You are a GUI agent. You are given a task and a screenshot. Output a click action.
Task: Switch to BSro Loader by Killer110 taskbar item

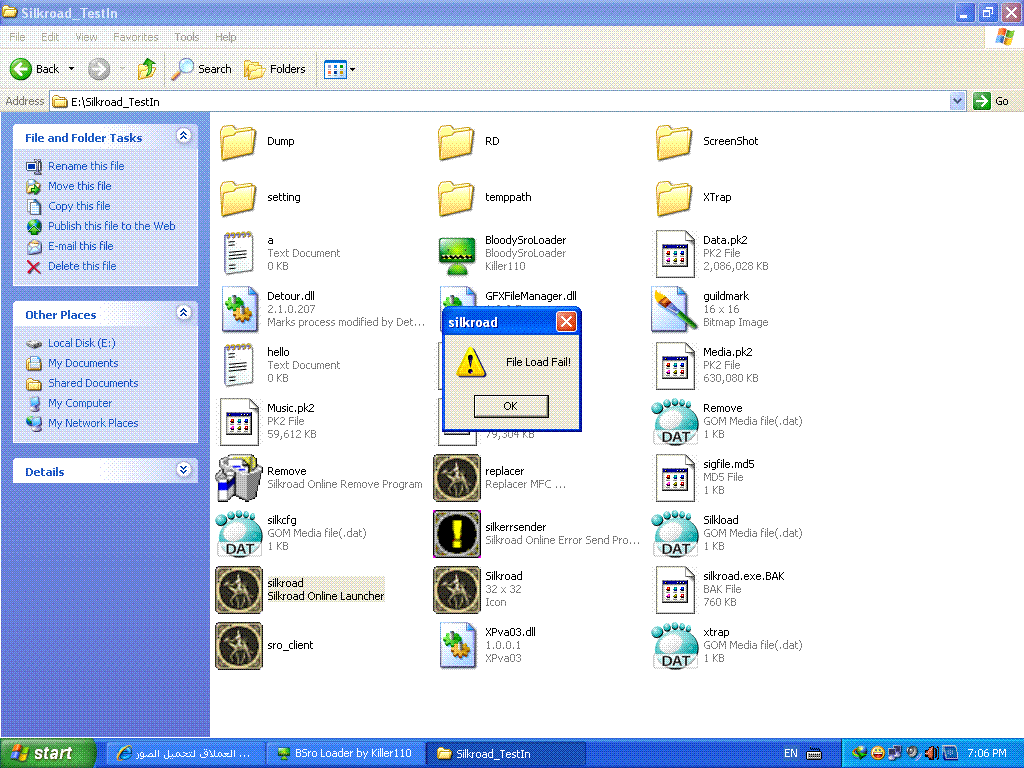click(x=345, y=754)
